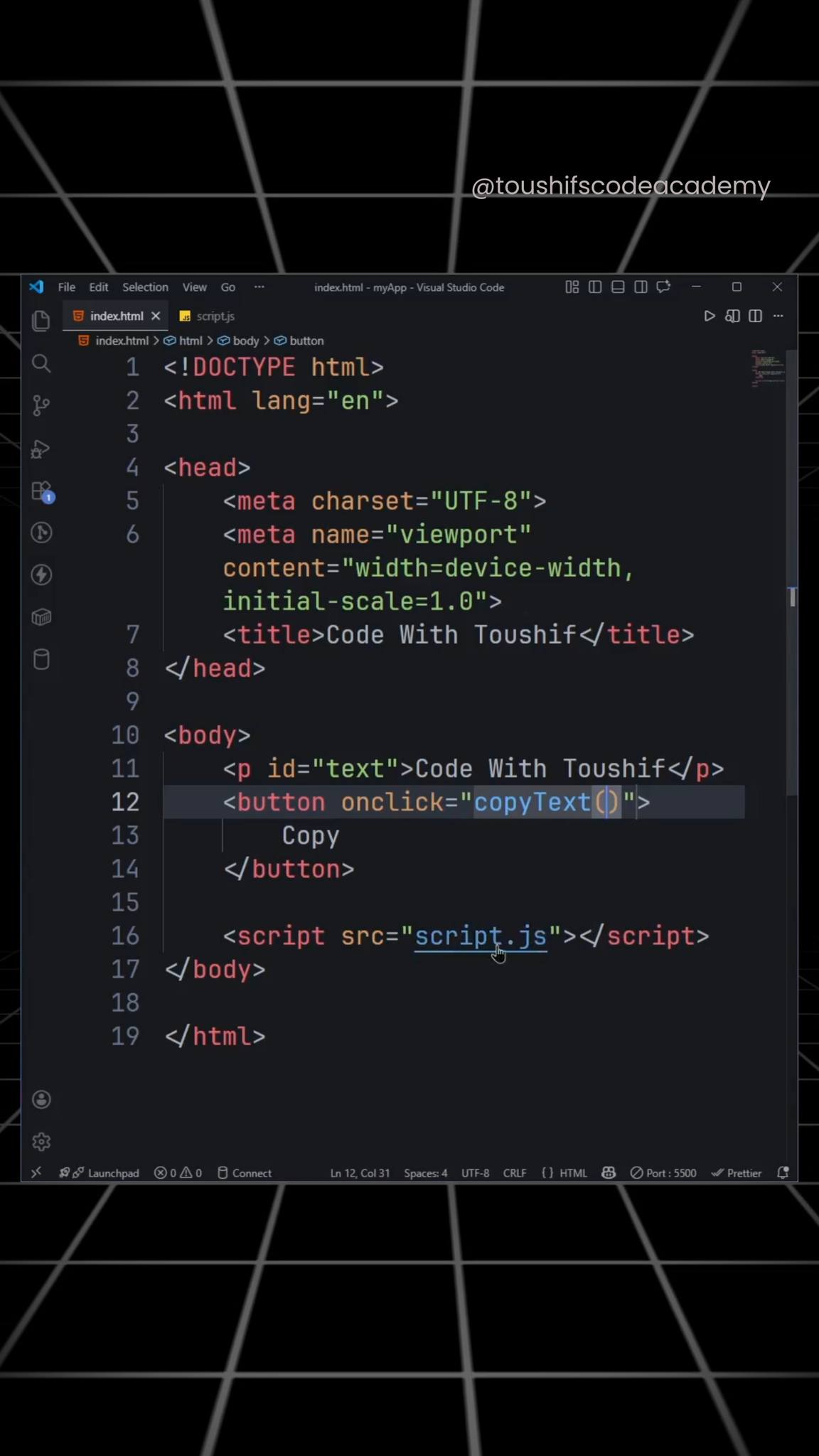Click the DOCTYPE declaration on line 1
The image size is (819, 1456).
click(274, 367)
